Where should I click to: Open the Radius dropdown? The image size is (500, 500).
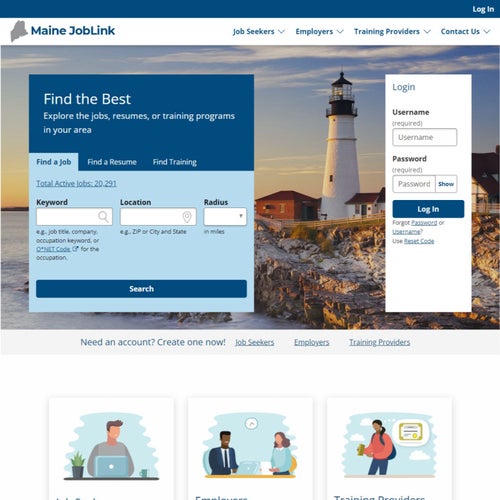click(x=225, y=217)
